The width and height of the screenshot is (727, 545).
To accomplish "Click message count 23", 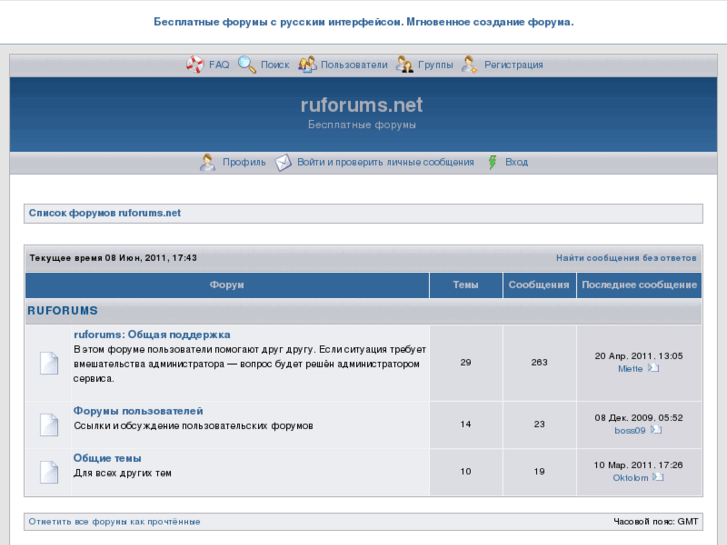I will click(539, 424).
